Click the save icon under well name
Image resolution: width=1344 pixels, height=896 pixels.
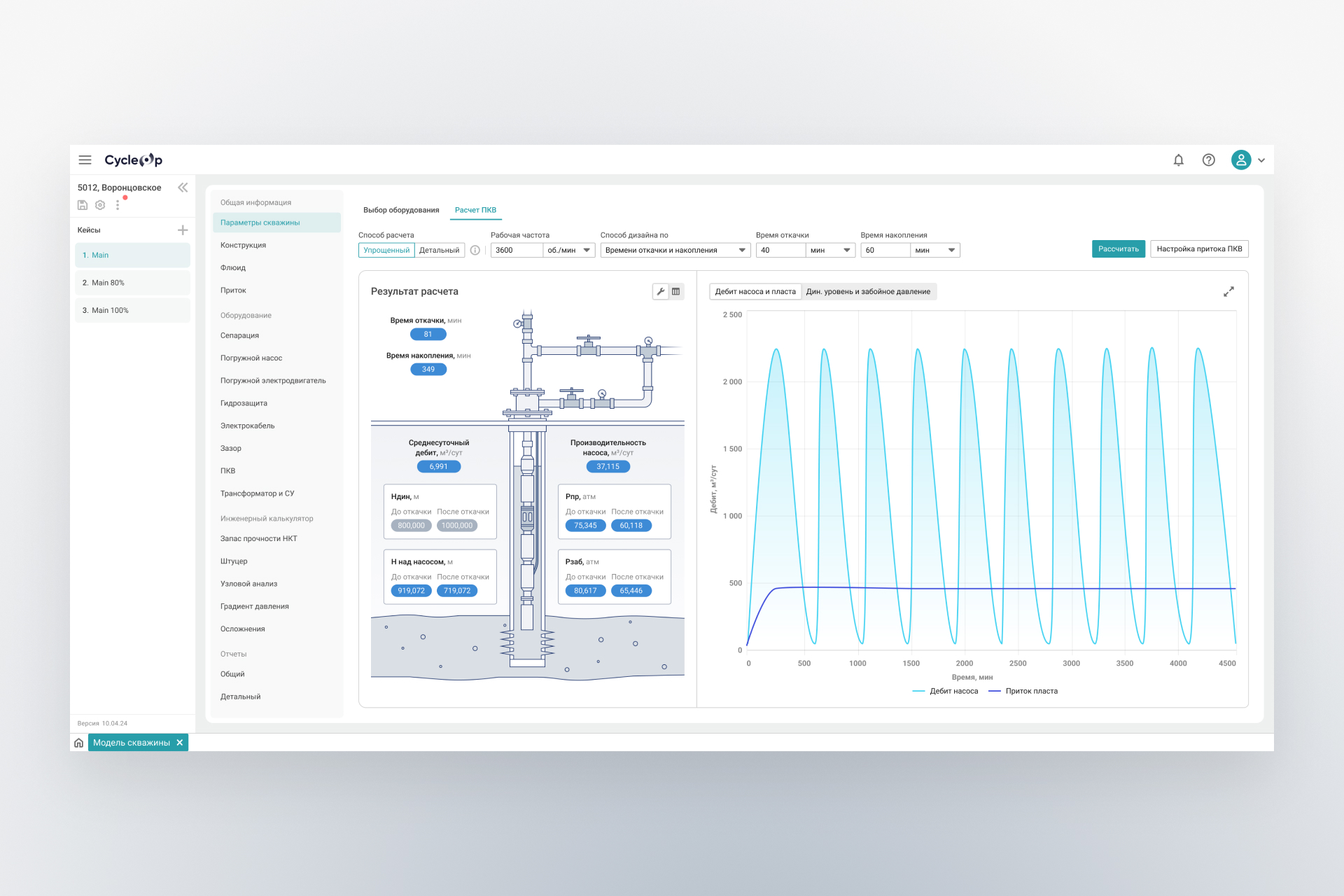point(83,205)
